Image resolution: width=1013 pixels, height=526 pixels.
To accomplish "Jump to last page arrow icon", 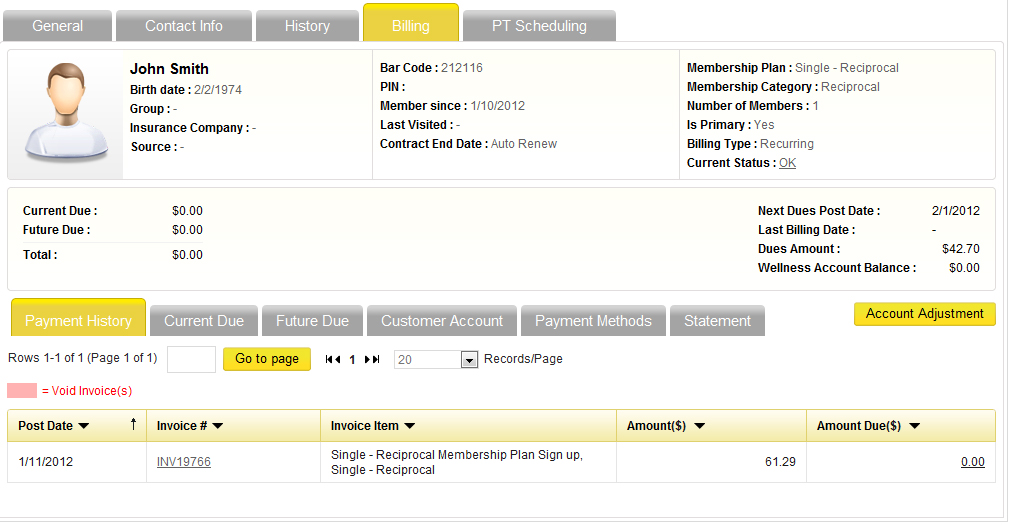I will [372, 359].
